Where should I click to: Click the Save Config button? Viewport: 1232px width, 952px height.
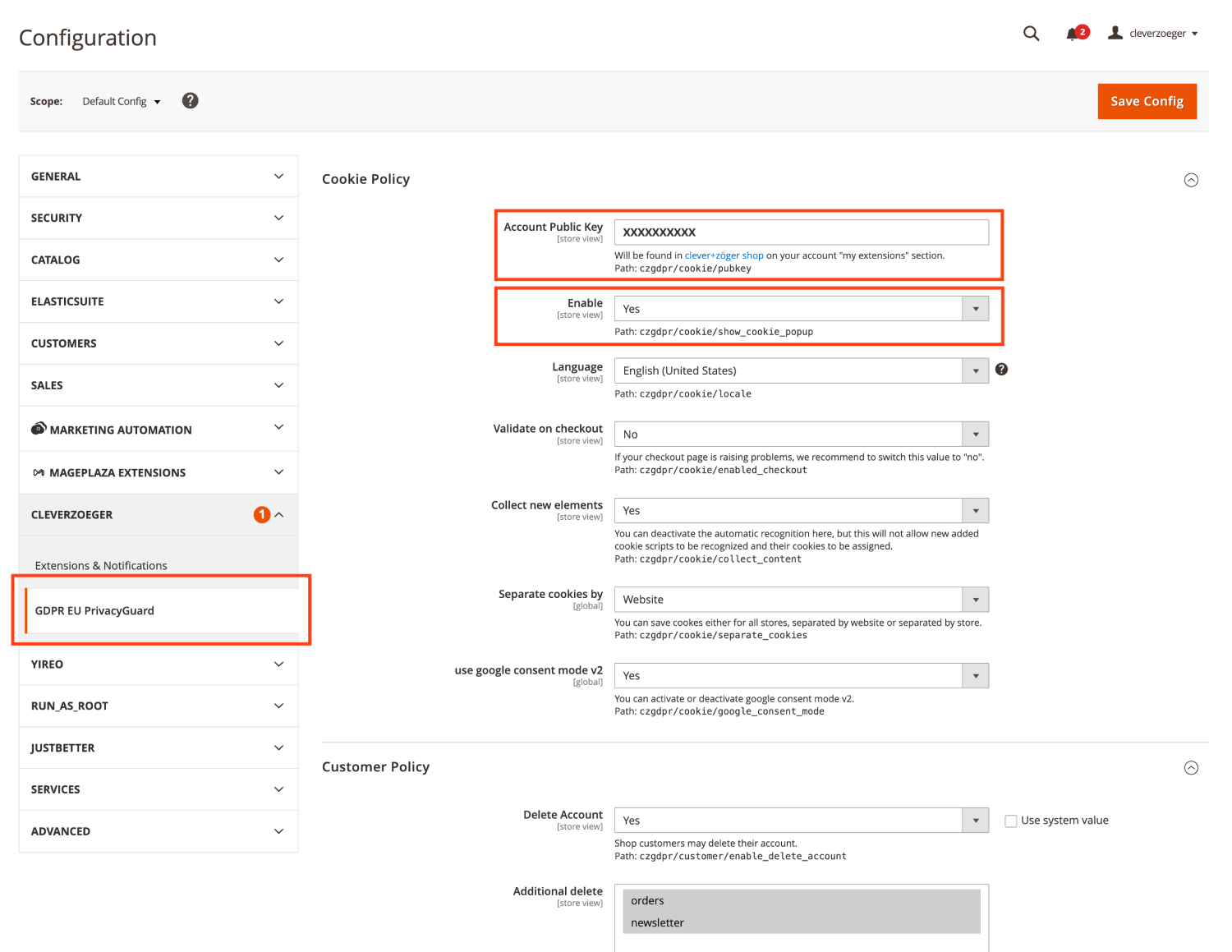(1147, 101)
